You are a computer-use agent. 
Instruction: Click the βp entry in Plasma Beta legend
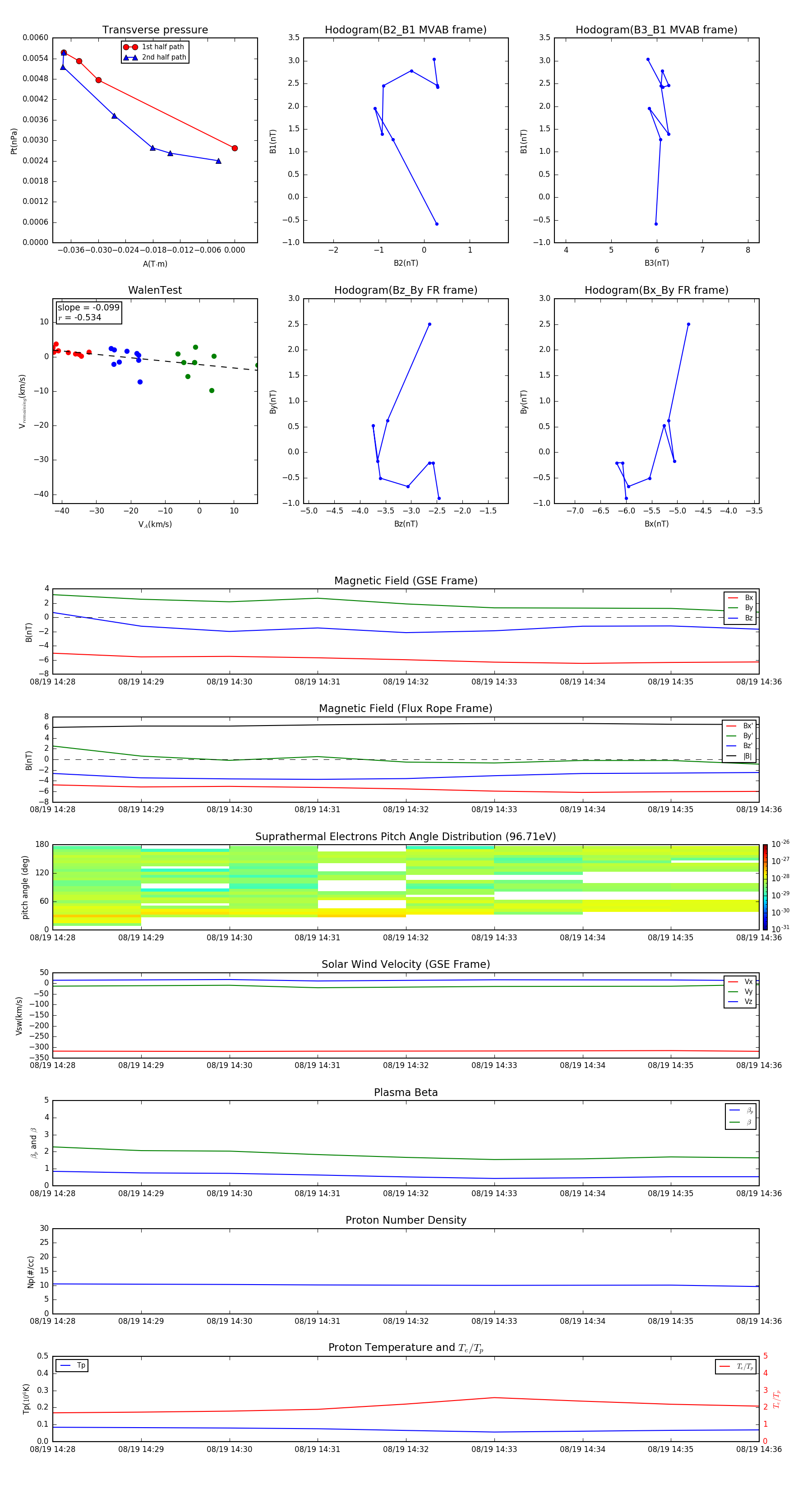coord(742,1110)
